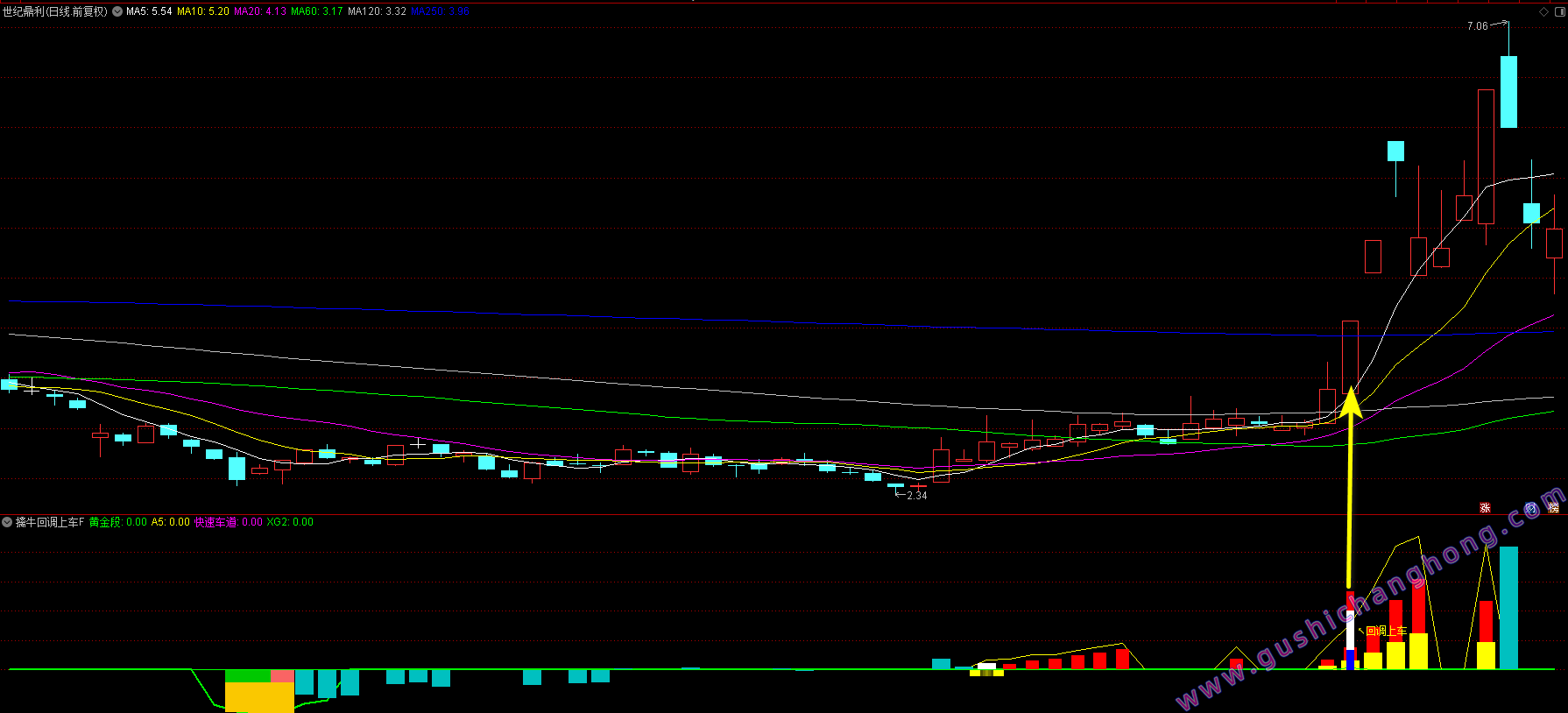
Task: Click the tall cyan candlestick at the 7.06 high
Action: 1508,91
